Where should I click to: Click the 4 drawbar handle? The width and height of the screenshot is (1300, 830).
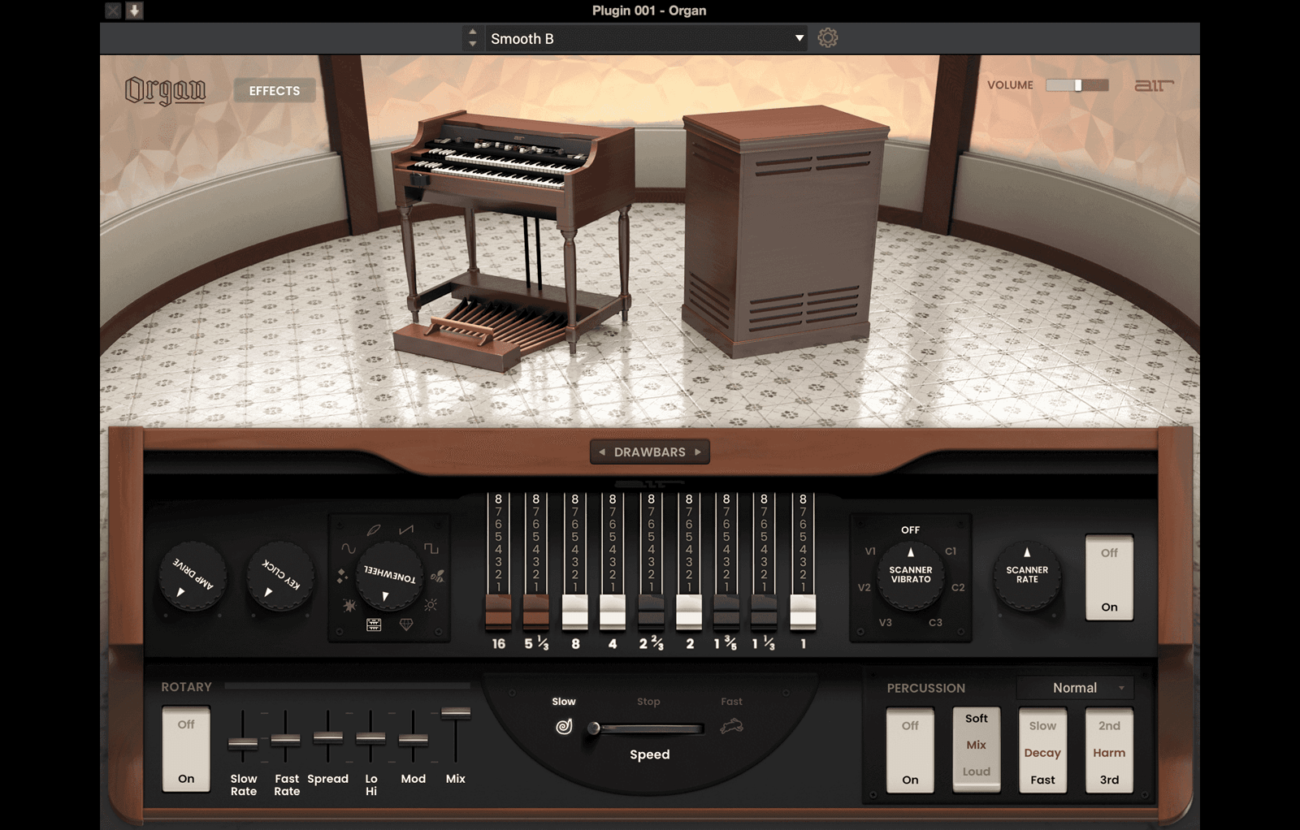[x=612, y=612]
